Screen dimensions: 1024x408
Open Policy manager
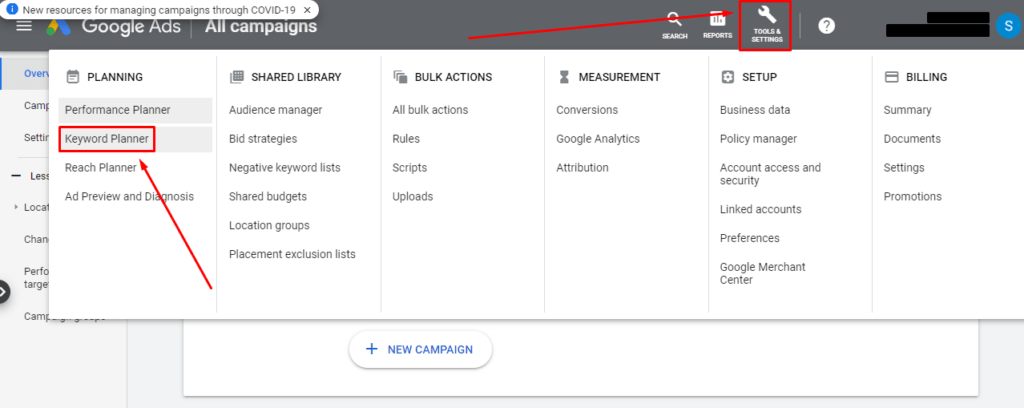tap(758, 139)
